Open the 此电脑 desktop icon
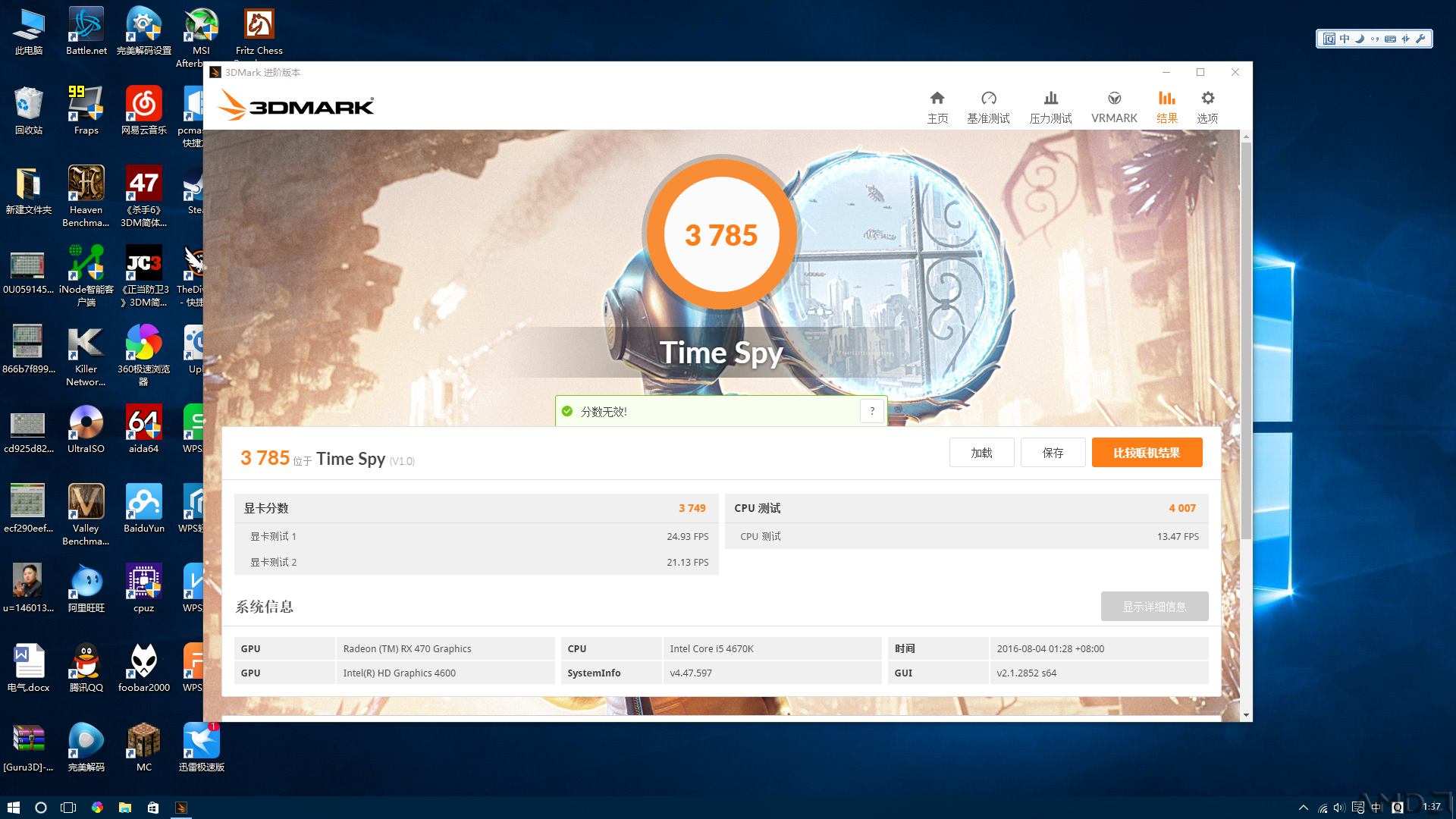The height and width of the screenshot is (819, 1456). (28, 32)
